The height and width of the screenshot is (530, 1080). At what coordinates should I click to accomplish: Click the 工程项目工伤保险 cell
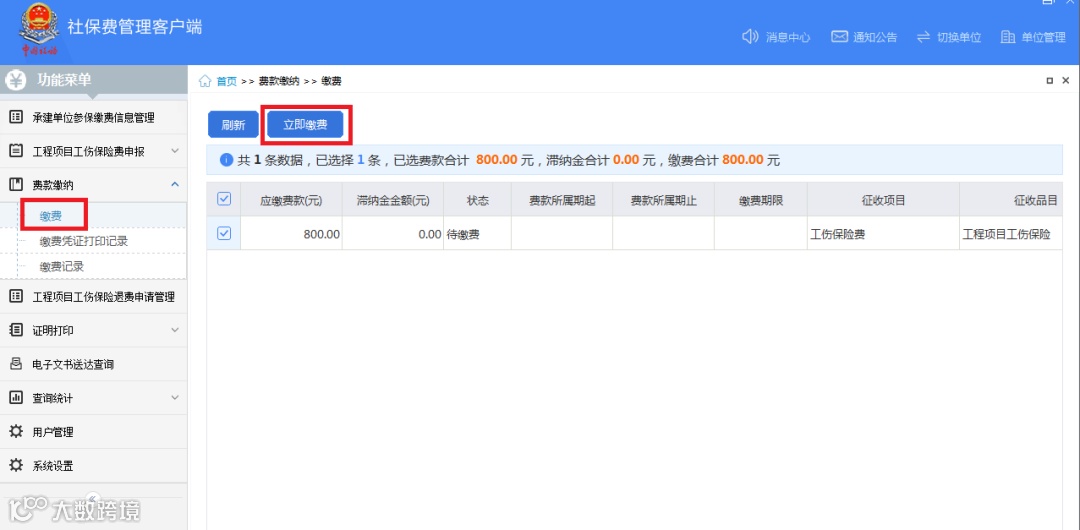coord(1011,234)
